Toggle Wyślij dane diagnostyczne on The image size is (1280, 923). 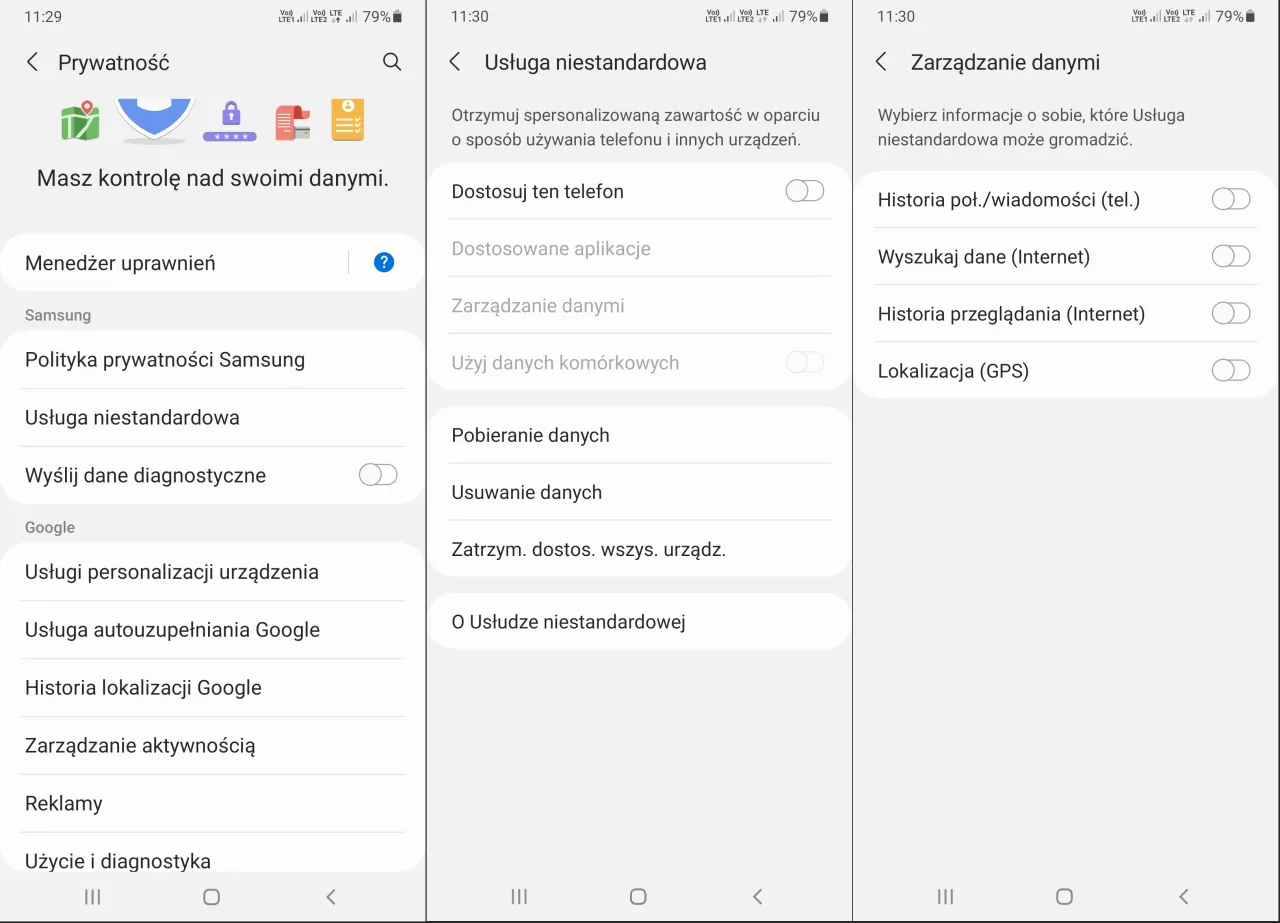378,474
